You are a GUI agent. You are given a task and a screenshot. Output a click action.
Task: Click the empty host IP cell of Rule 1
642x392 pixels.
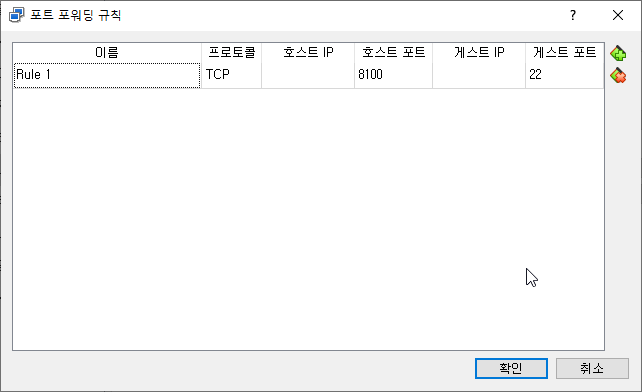point(308,75)
